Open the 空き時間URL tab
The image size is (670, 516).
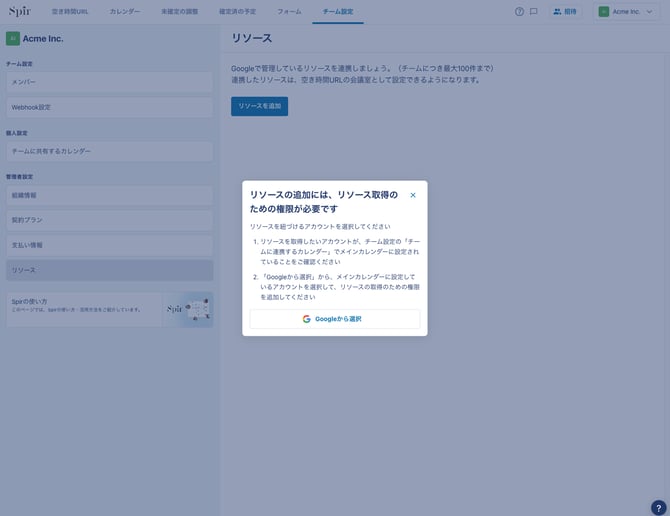(70, 12)
